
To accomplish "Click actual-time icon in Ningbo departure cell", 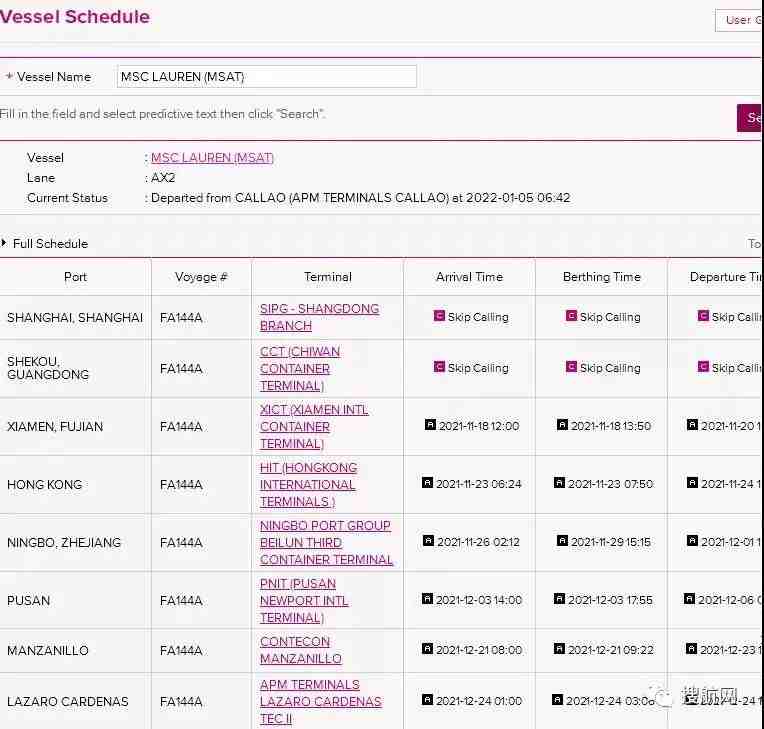I will pos(692,540).
